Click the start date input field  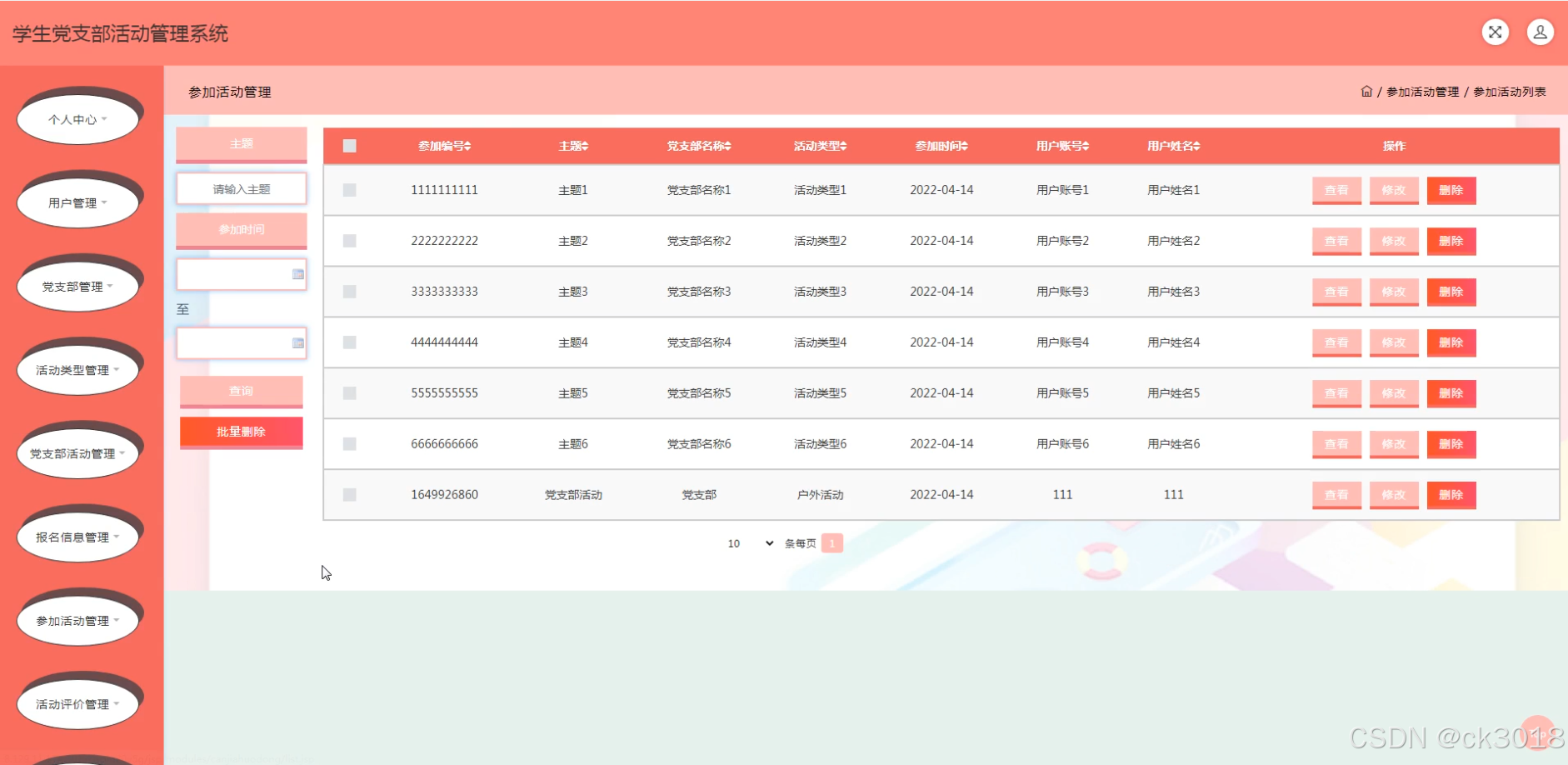(x=242, y=274)
